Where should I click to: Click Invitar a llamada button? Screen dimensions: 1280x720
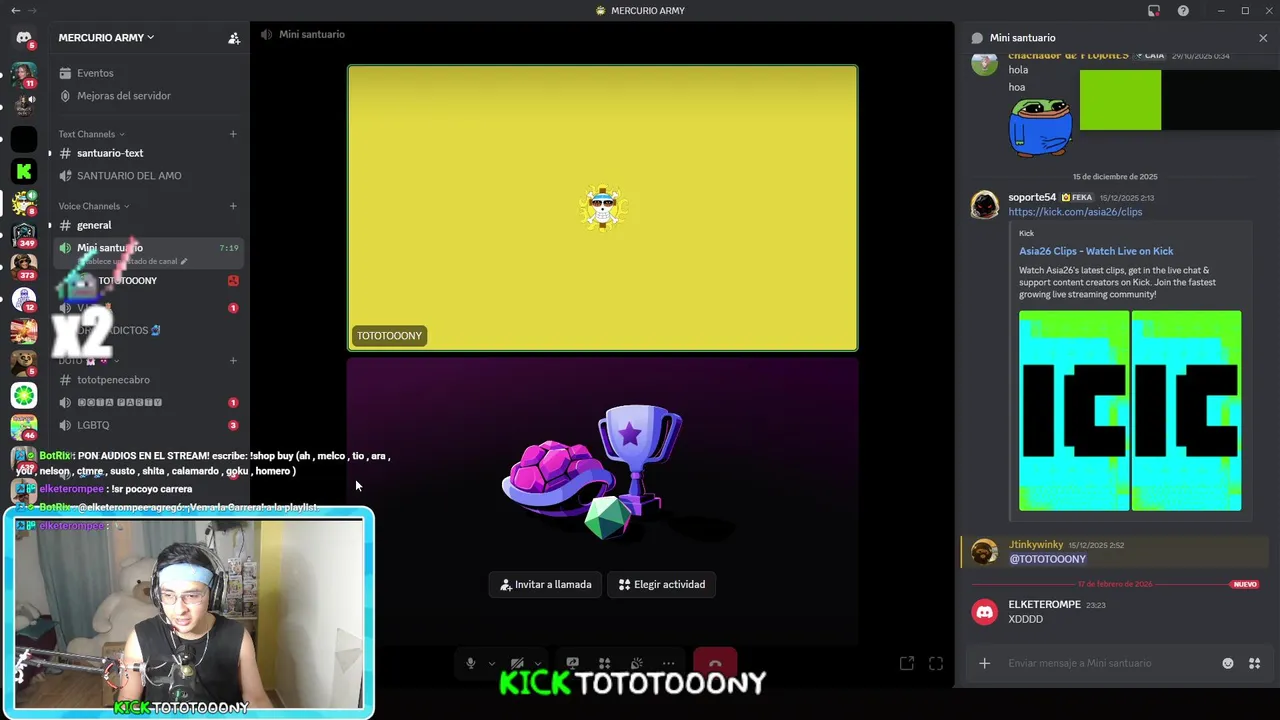coord(546,584)
